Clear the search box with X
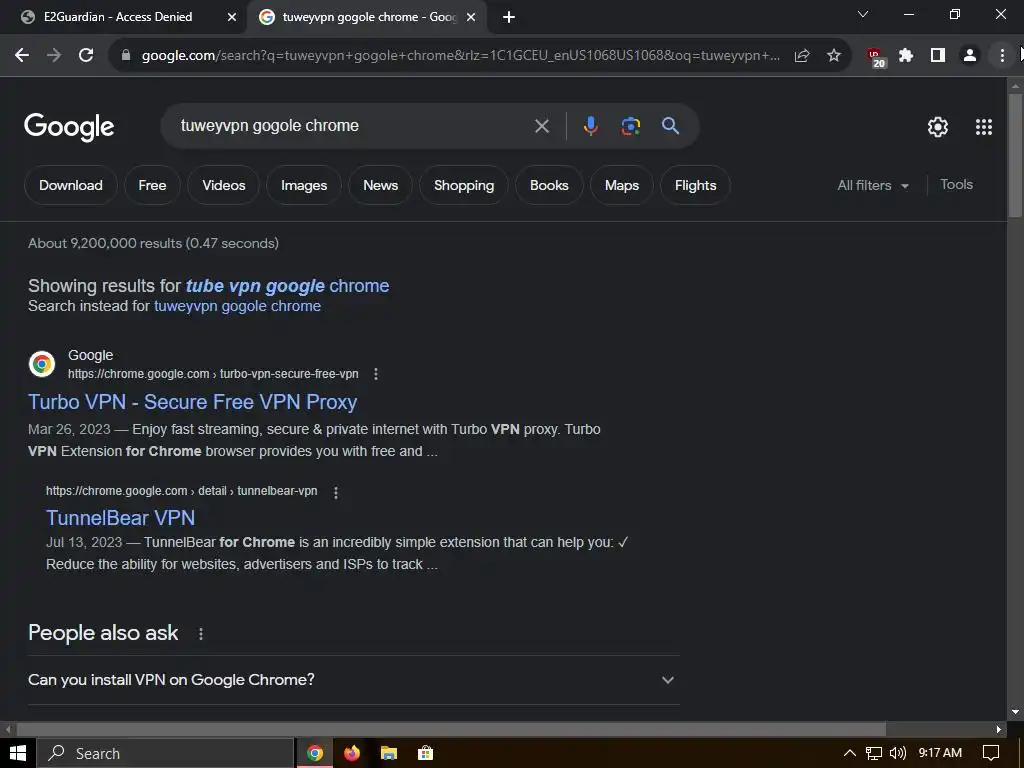Image resolution: width=1024 pixels, height=768 pixels. point(542,126)
